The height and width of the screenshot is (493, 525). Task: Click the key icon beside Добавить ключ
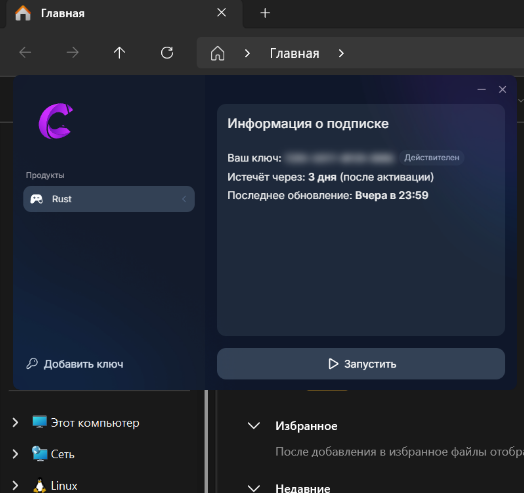32,364
